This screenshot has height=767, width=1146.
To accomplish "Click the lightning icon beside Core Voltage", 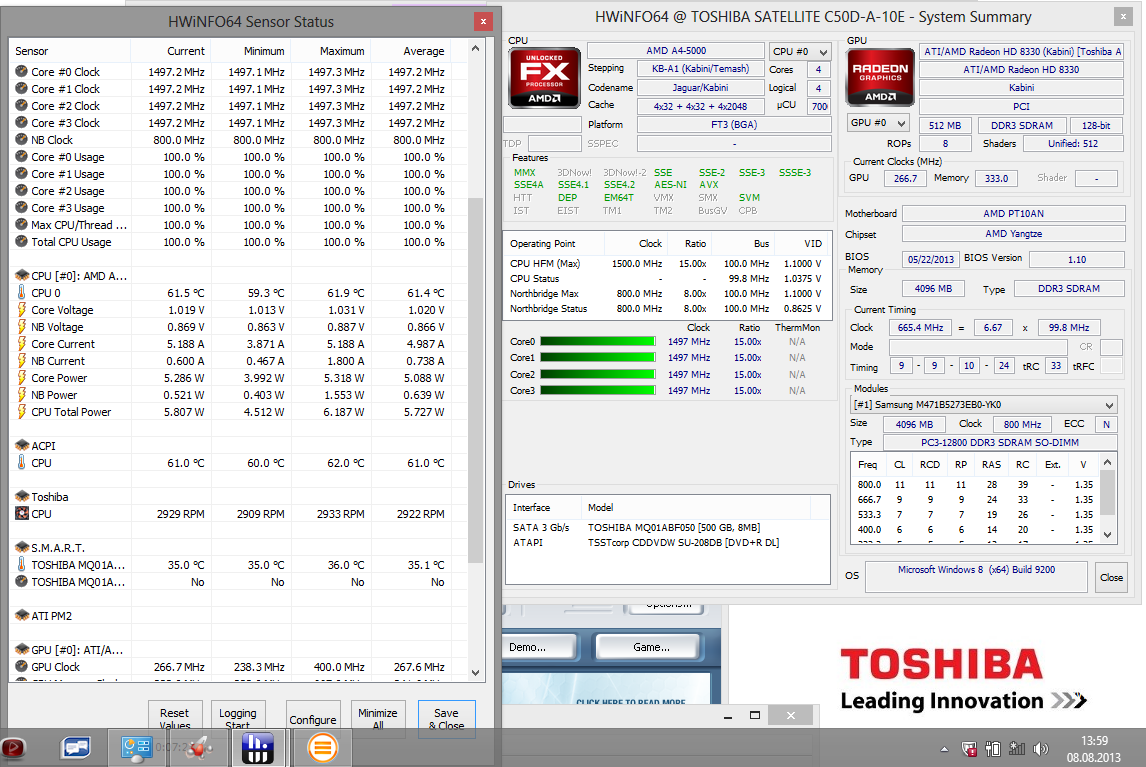I will [x=21, y=310].
